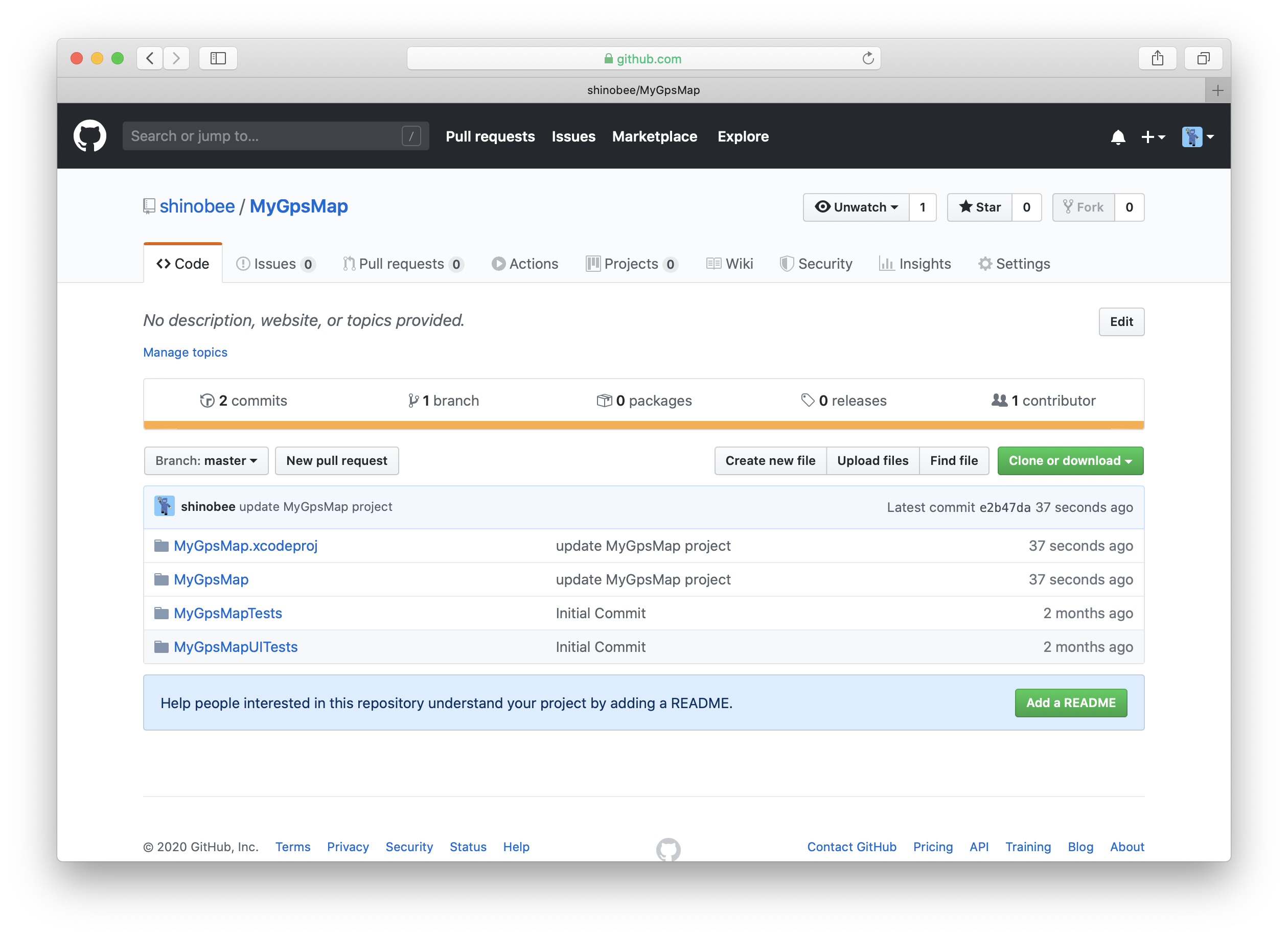Star the MyGpsMap repository
This screenshot has height=937, width=1288.
979,207
